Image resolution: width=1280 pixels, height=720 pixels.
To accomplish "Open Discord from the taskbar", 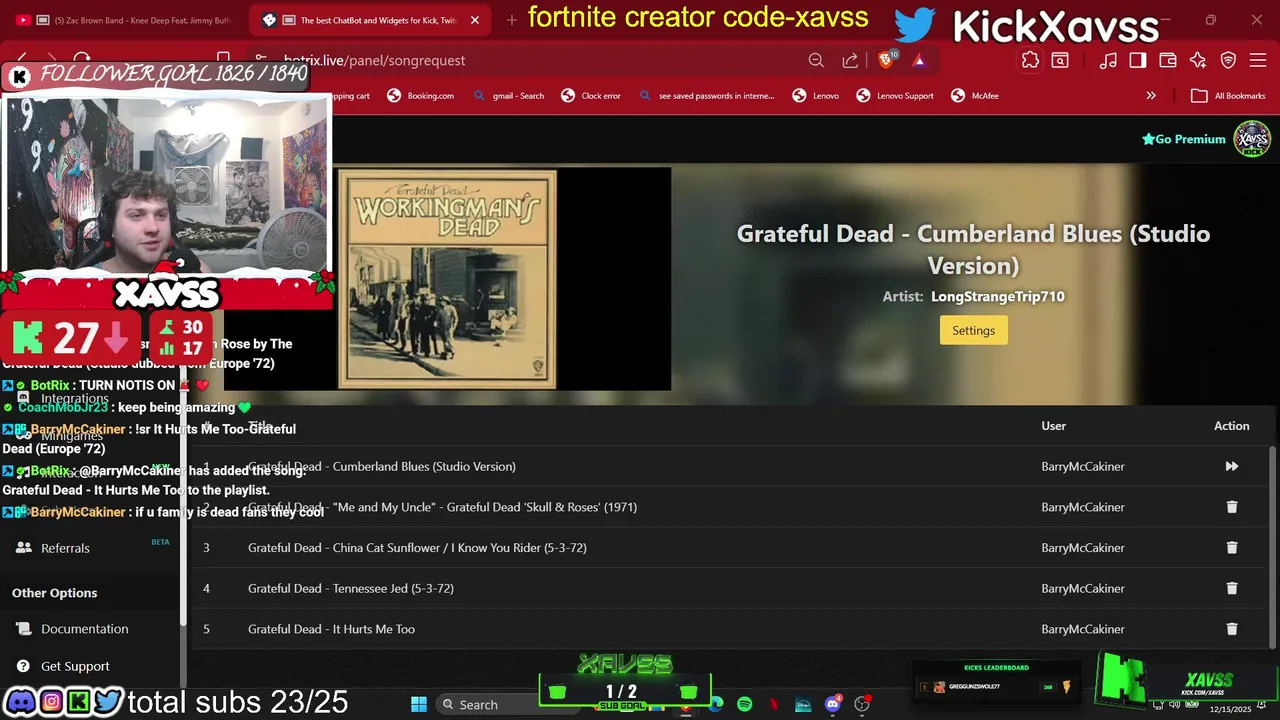I will tap(832, 705).
